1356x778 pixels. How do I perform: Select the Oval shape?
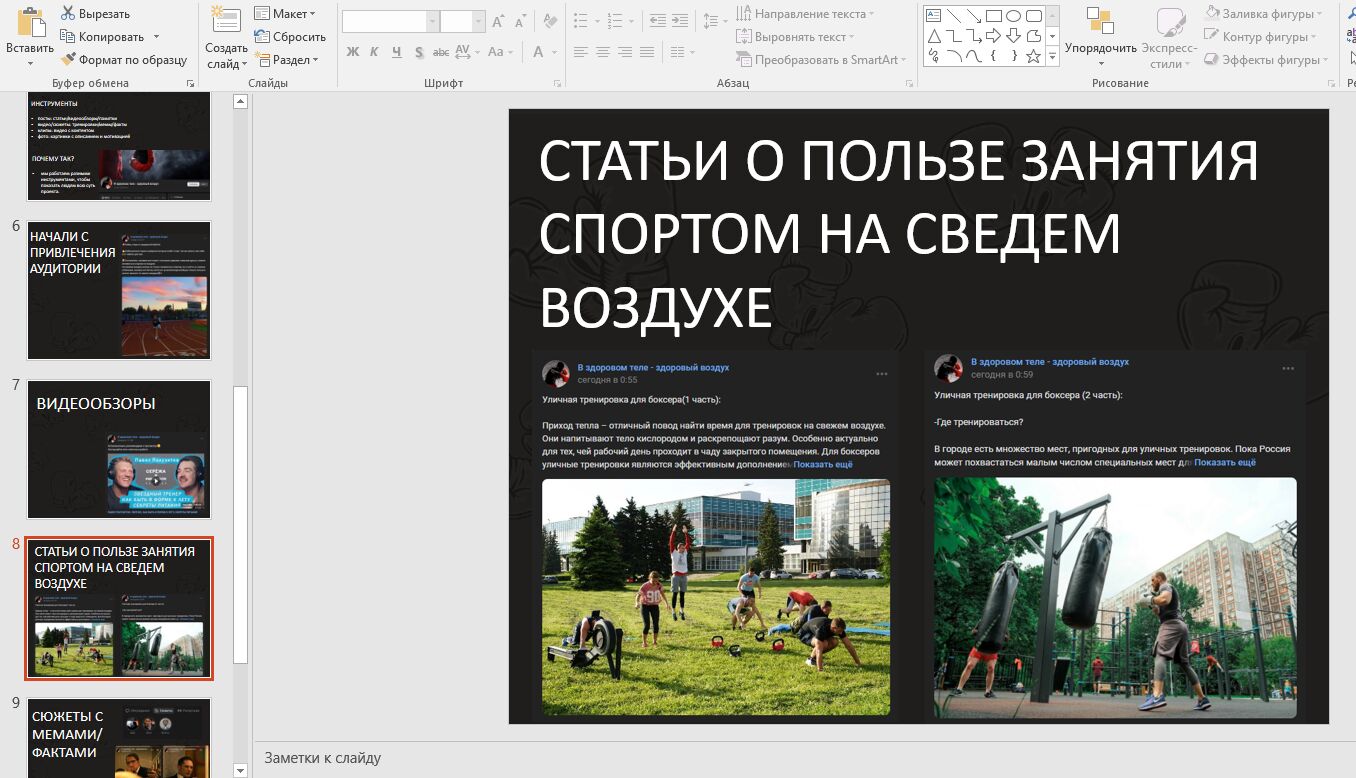click(1013, 15)
